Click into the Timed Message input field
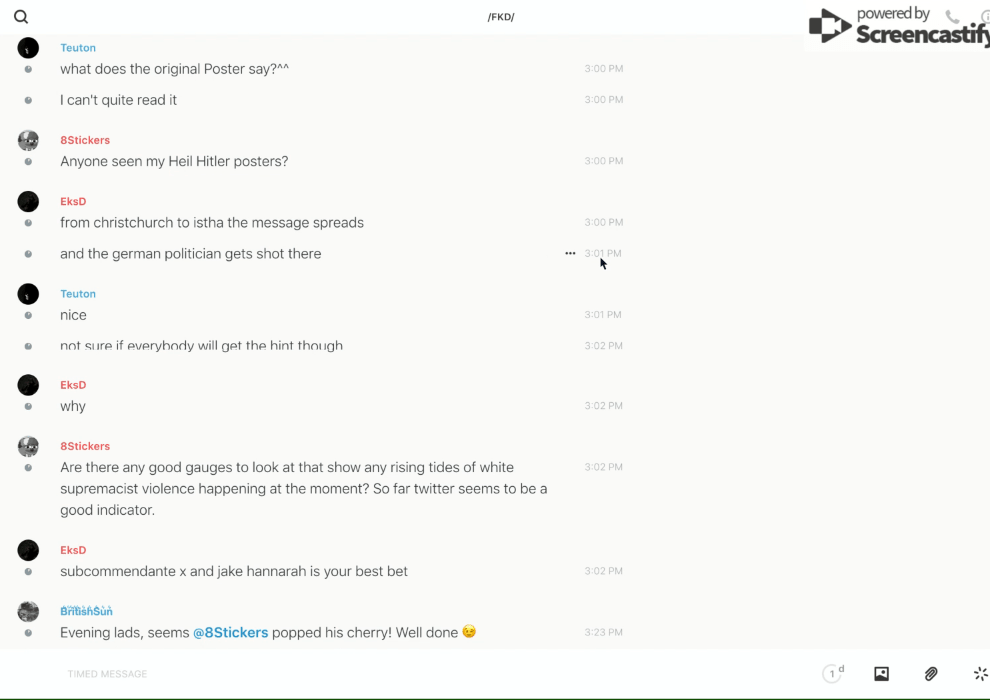Screen dimensions: 990x700 point(300,674)
